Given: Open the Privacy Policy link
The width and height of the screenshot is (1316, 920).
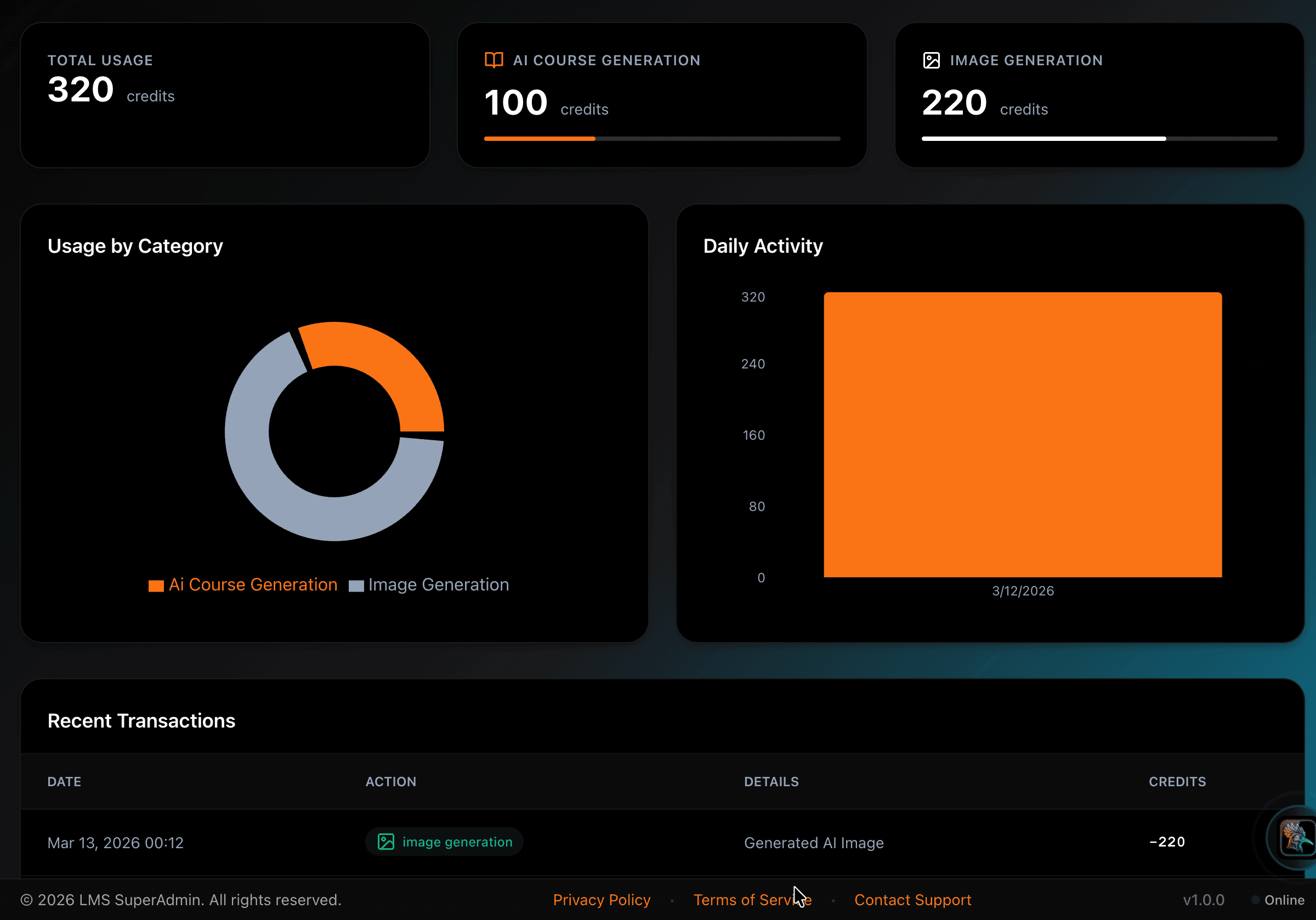Looking at the screenshot, I should point(602,900).
